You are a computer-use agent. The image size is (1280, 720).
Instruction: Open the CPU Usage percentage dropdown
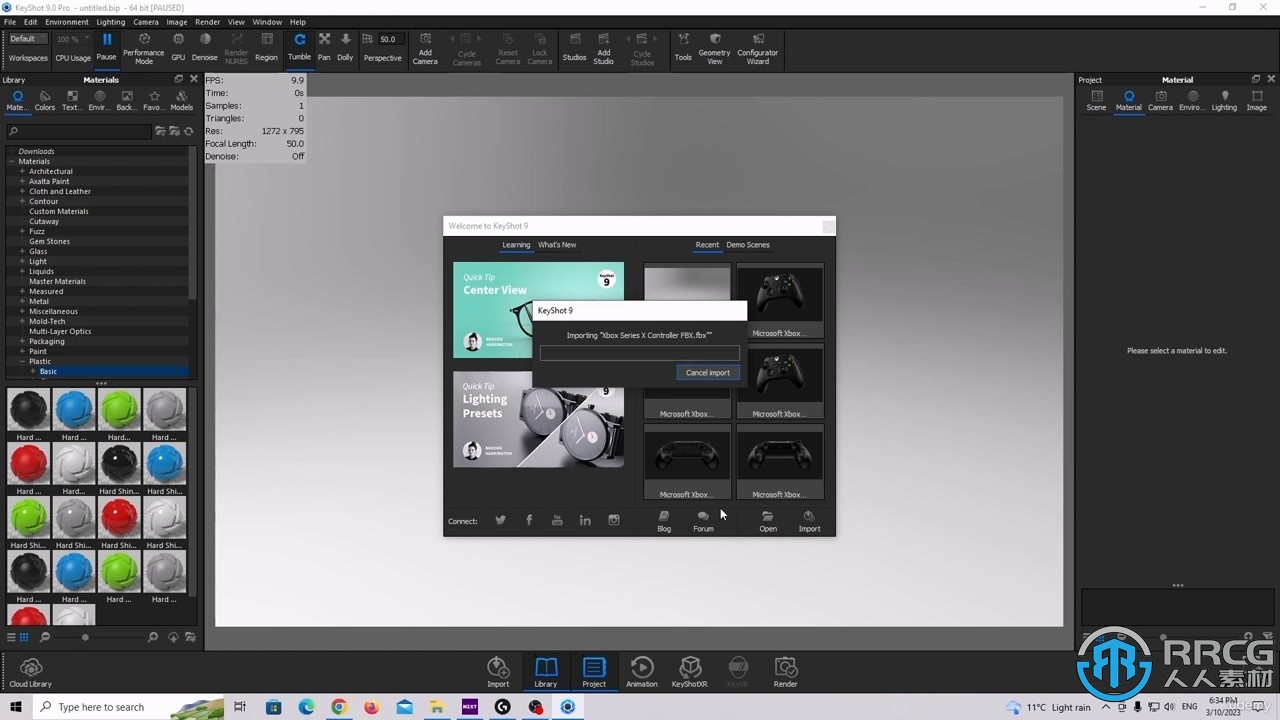click(x=73, y=39)
